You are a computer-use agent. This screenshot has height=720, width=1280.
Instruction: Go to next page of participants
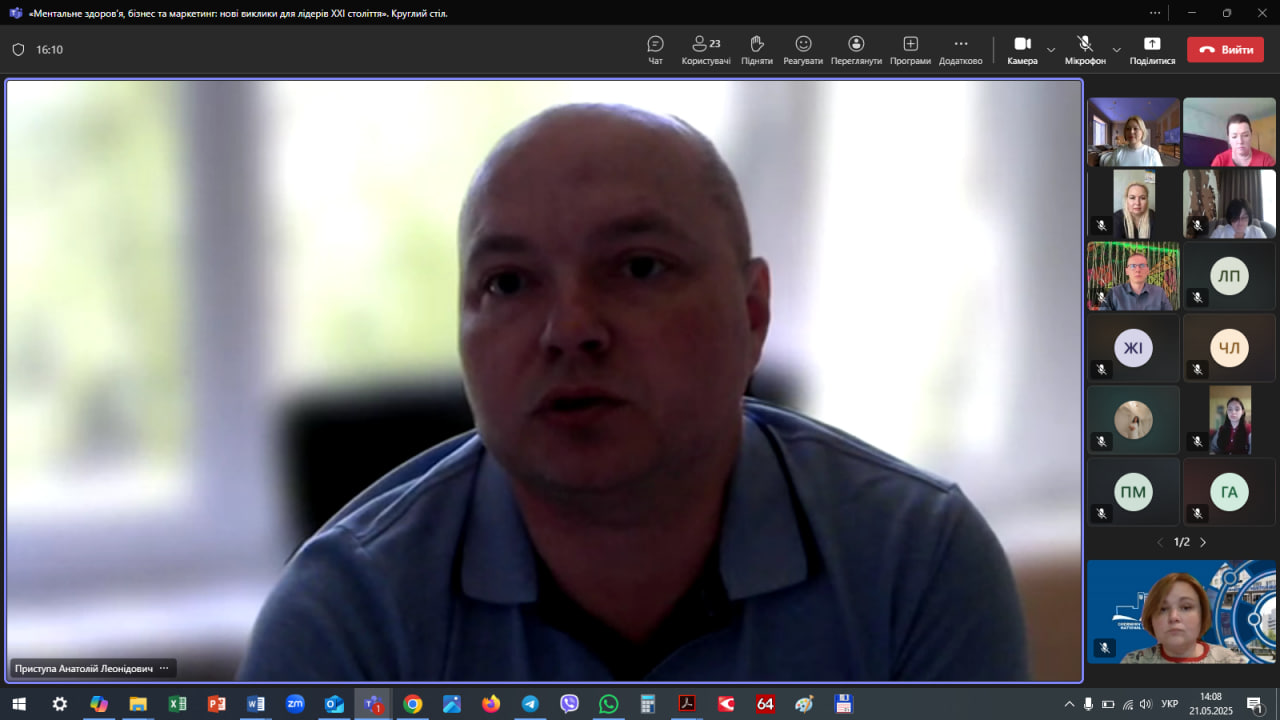(x=1203, y=542)
